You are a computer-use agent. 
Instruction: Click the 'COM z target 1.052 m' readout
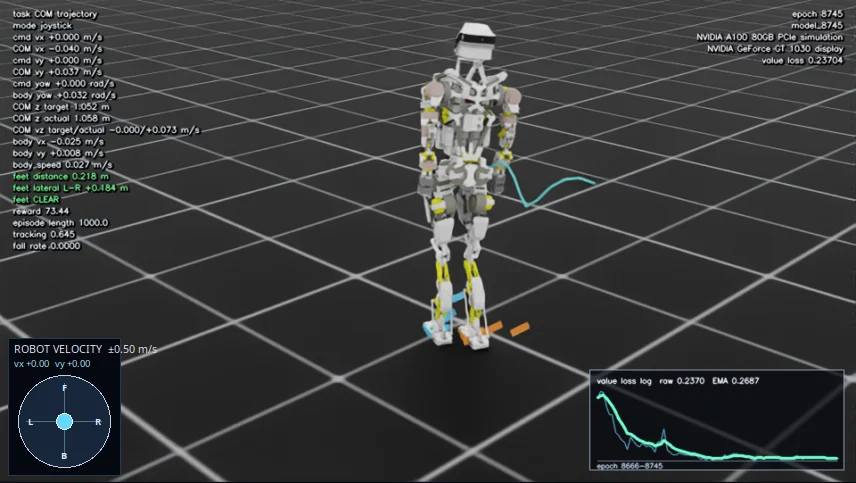[61, 107]
